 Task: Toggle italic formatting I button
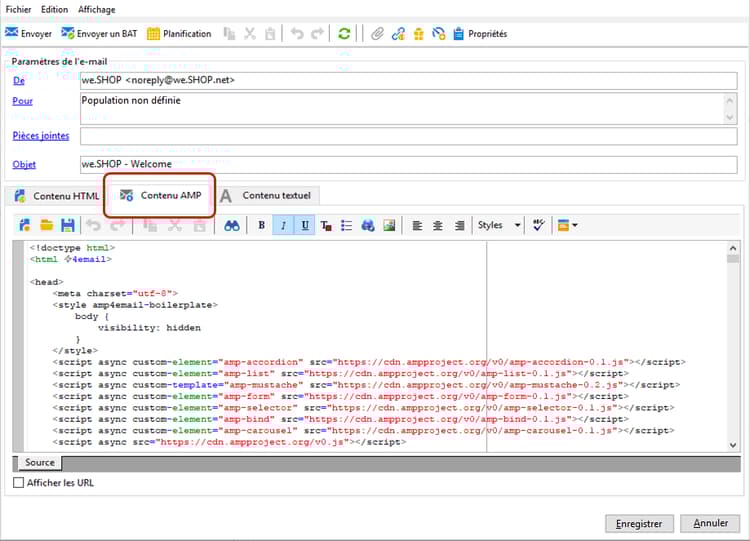pyautogui.click(x=283, y=225)
